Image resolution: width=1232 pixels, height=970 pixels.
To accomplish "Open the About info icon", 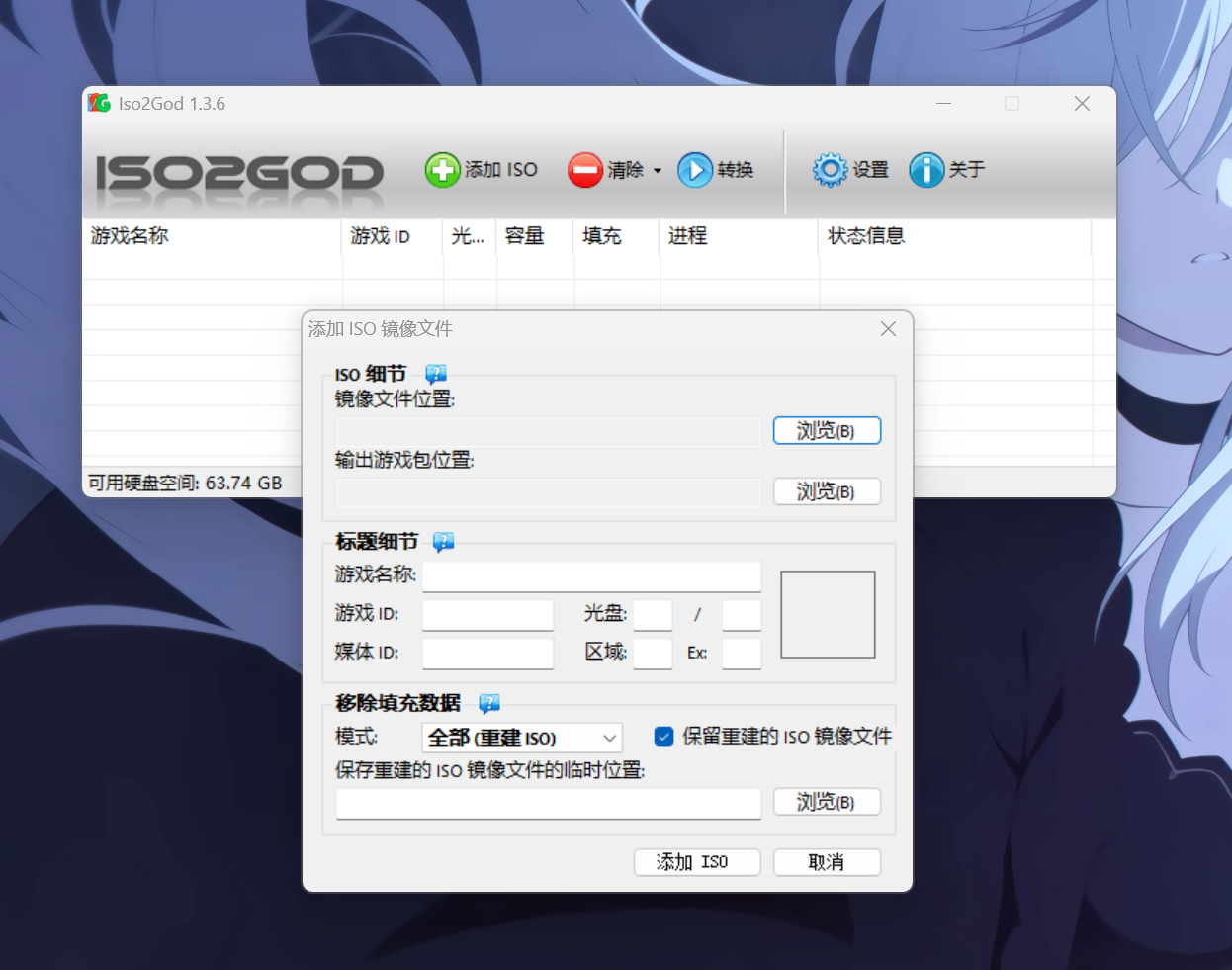I will [x=926, y=170].
